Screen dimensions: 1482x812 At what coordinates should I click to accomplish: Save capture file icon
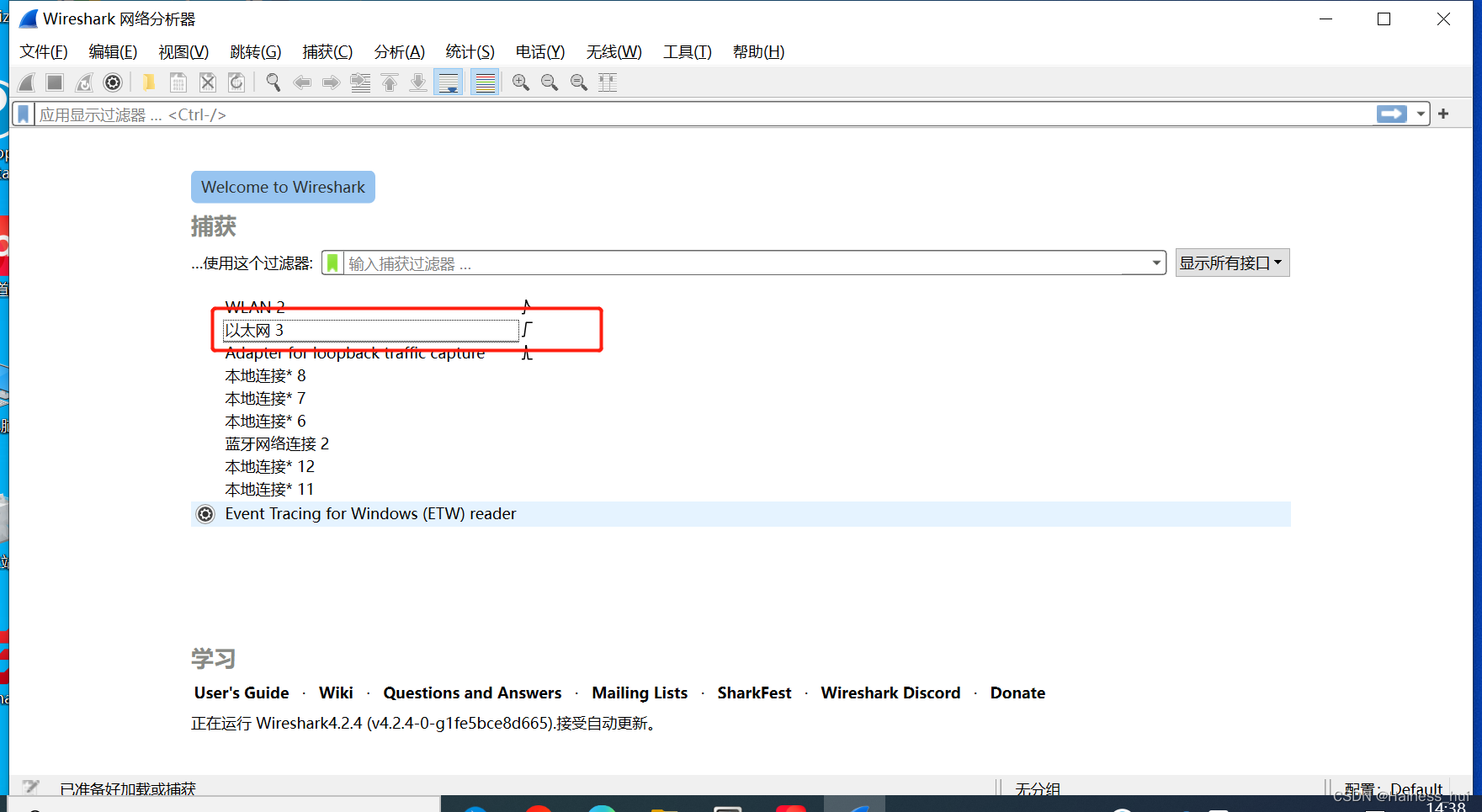(x=178, y=82)
